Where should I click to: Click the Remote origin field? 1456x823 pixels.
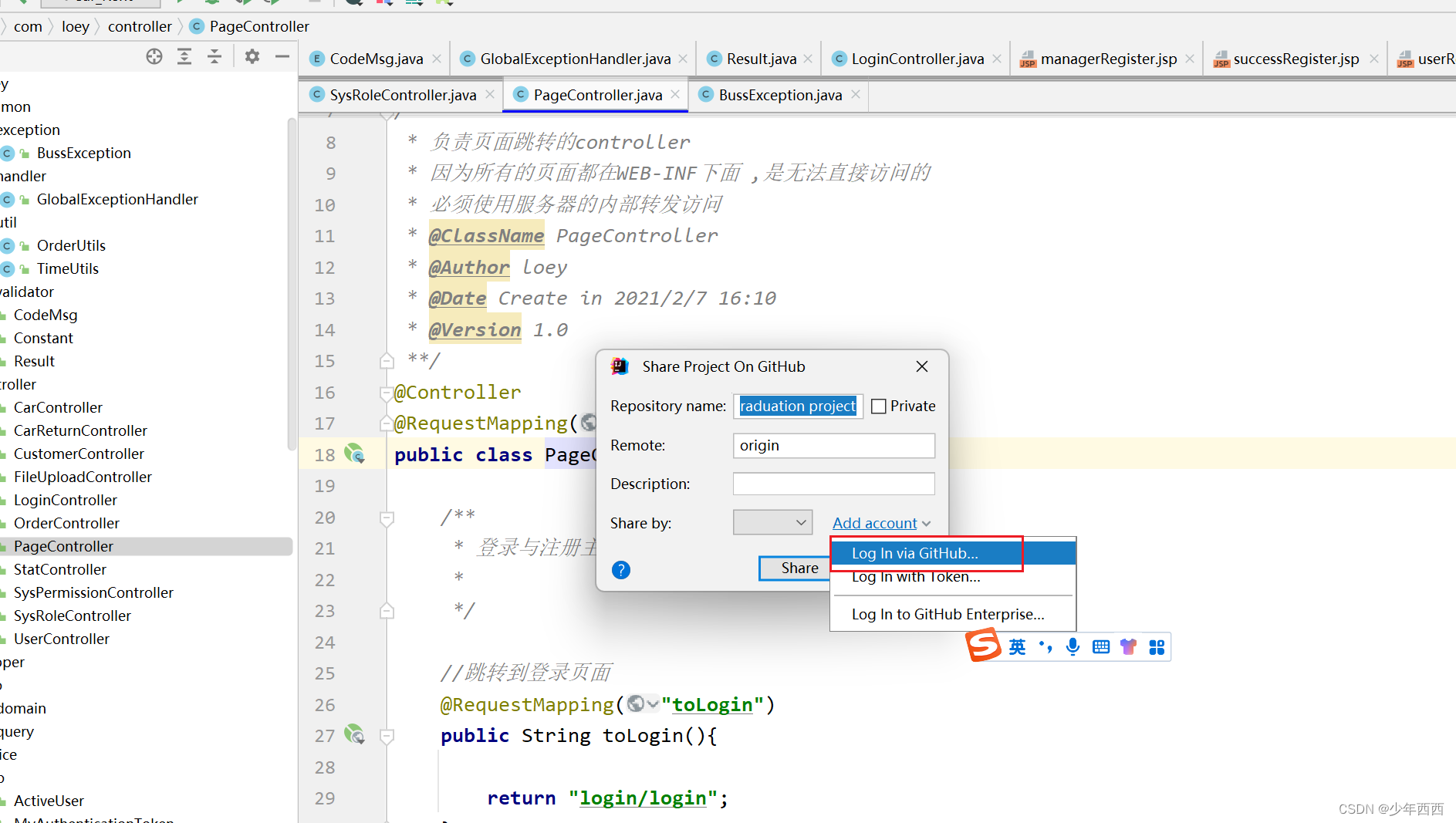[x=833, y=445]
